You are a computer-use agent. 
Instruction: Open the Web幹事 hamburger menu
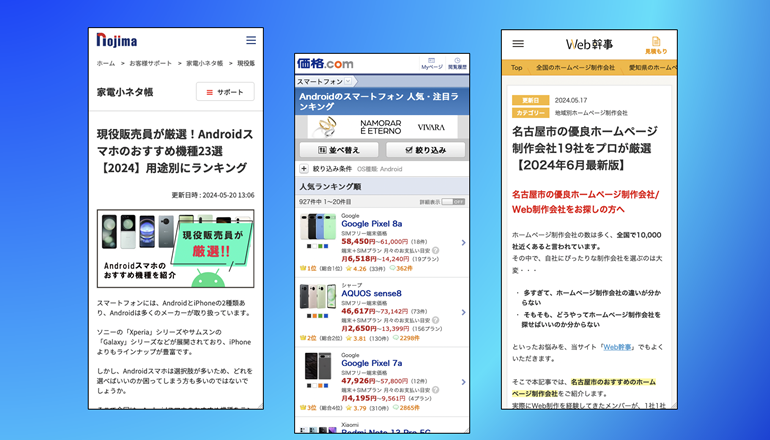pyautogui.click(x=518, y=44)
